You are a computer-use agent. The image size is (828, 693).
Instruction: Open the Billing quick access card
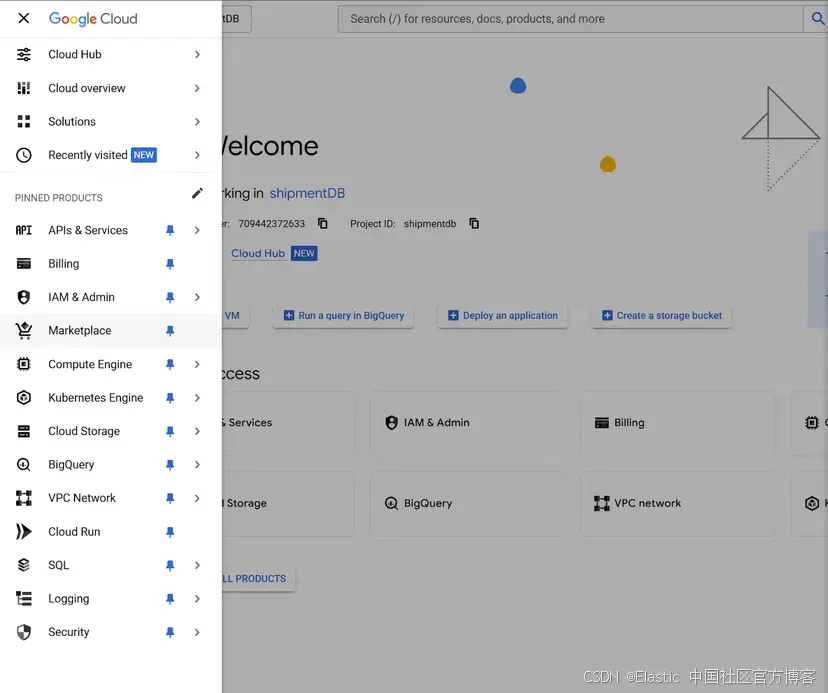coord(679,423)
